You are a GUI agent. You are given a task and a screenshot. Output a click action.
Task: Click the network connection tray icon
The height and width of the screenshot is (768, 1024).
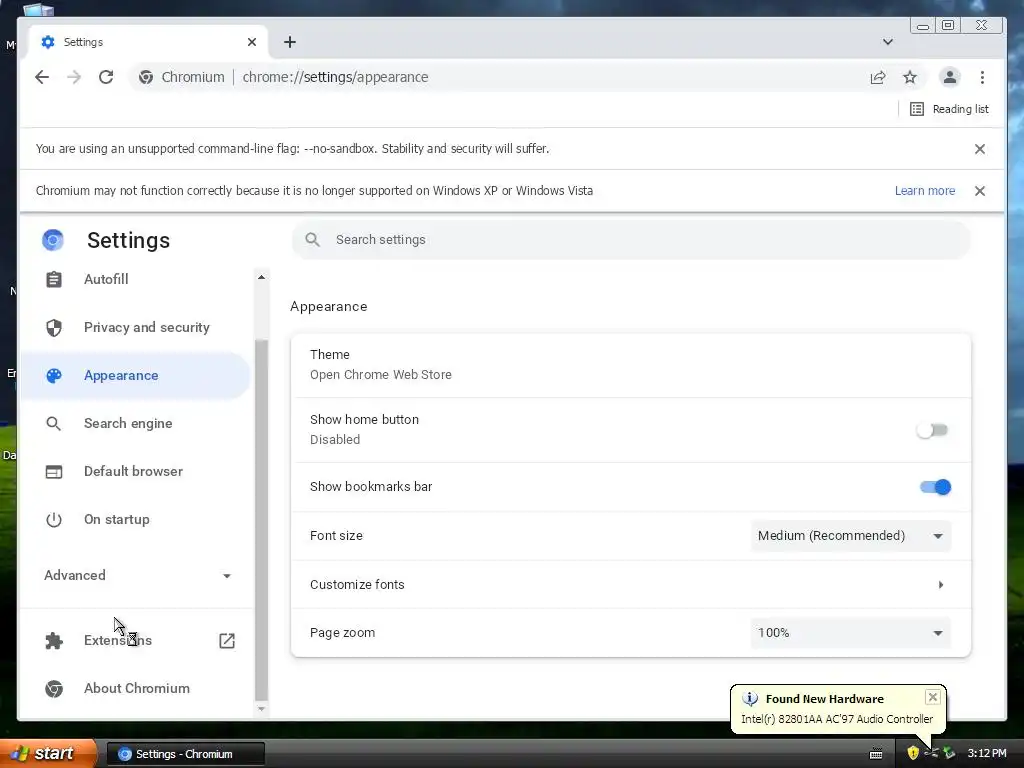pos(931,753)
